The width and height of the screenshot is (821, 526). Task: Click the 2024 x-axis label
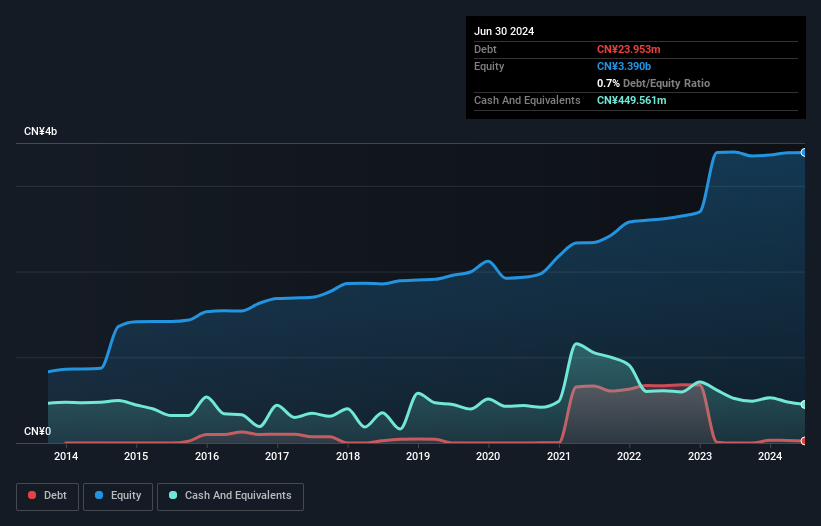point(770,456)
